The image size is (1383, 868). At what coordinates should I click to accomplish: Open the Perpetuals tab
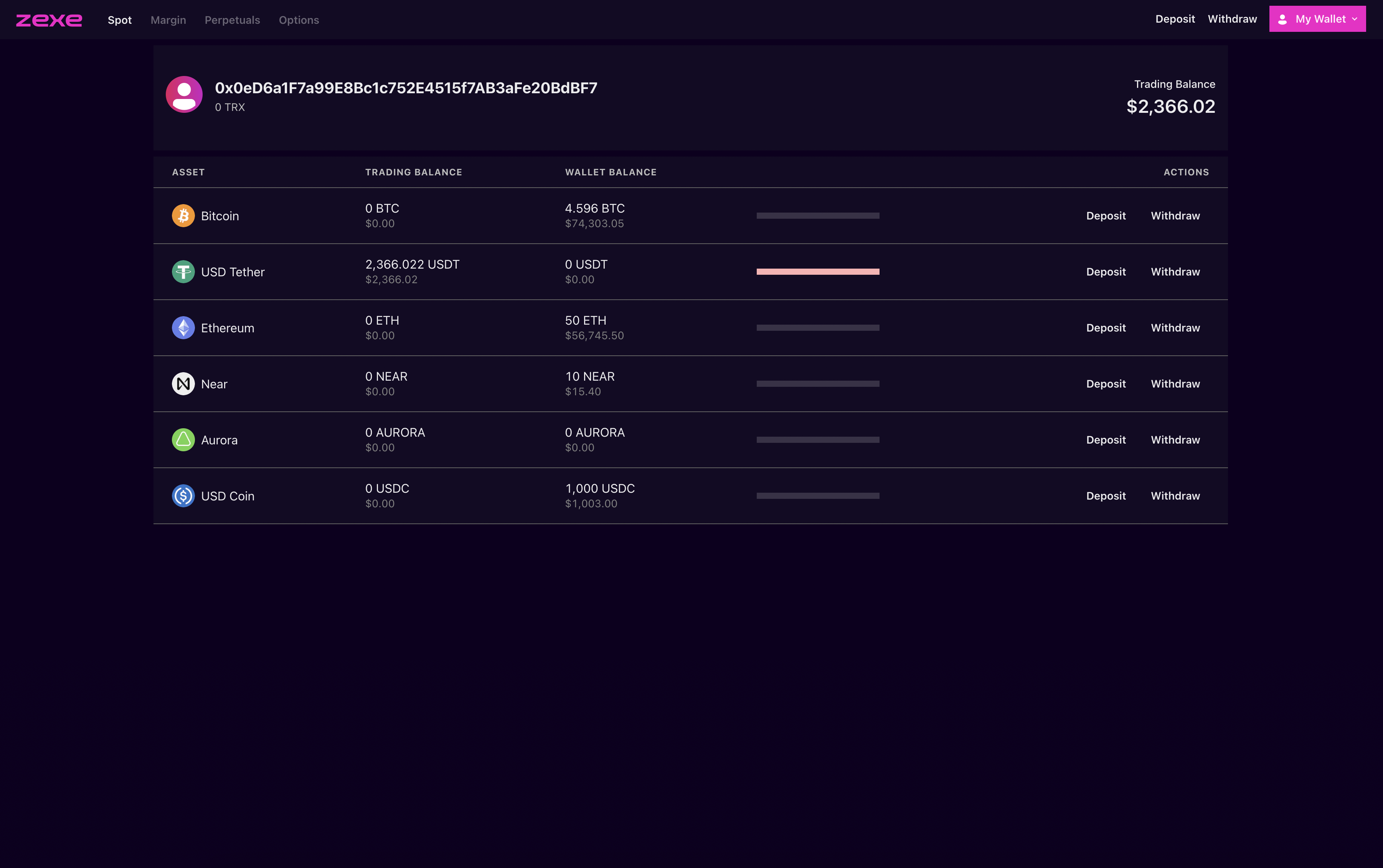point(232,20)
